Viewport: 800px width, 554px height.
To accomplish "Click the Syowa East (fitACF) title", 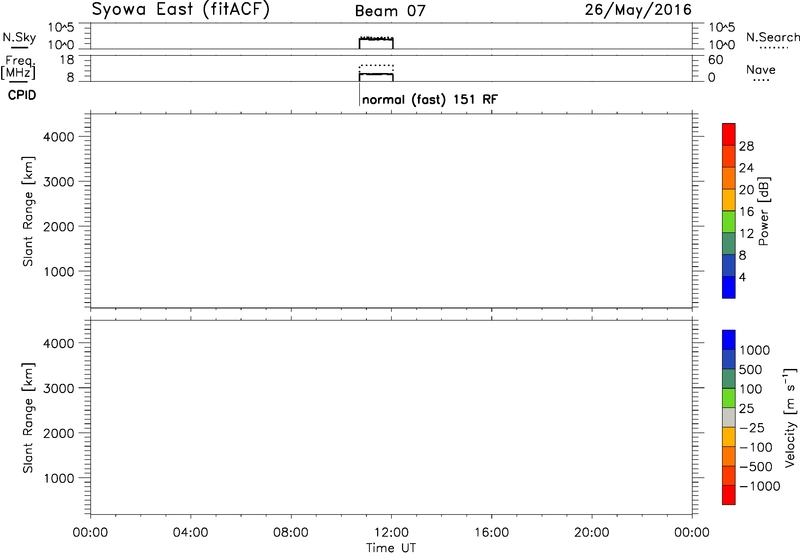I will 180,9.
